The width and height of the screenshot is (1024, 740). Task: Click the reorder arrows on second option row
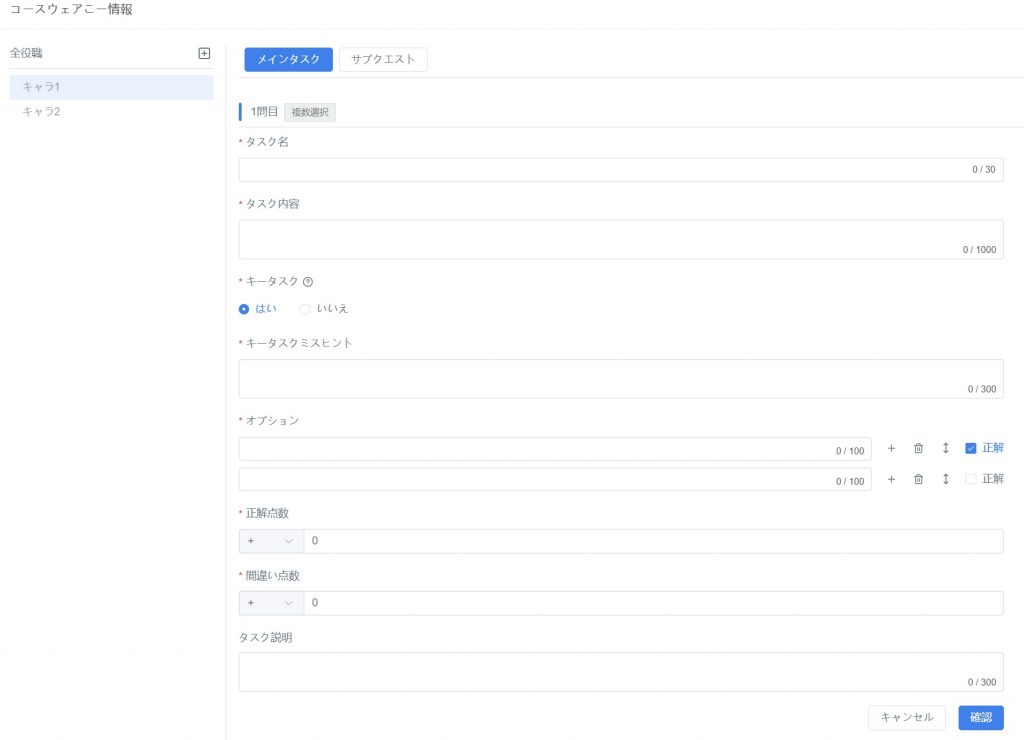click(x=945, y=480)
